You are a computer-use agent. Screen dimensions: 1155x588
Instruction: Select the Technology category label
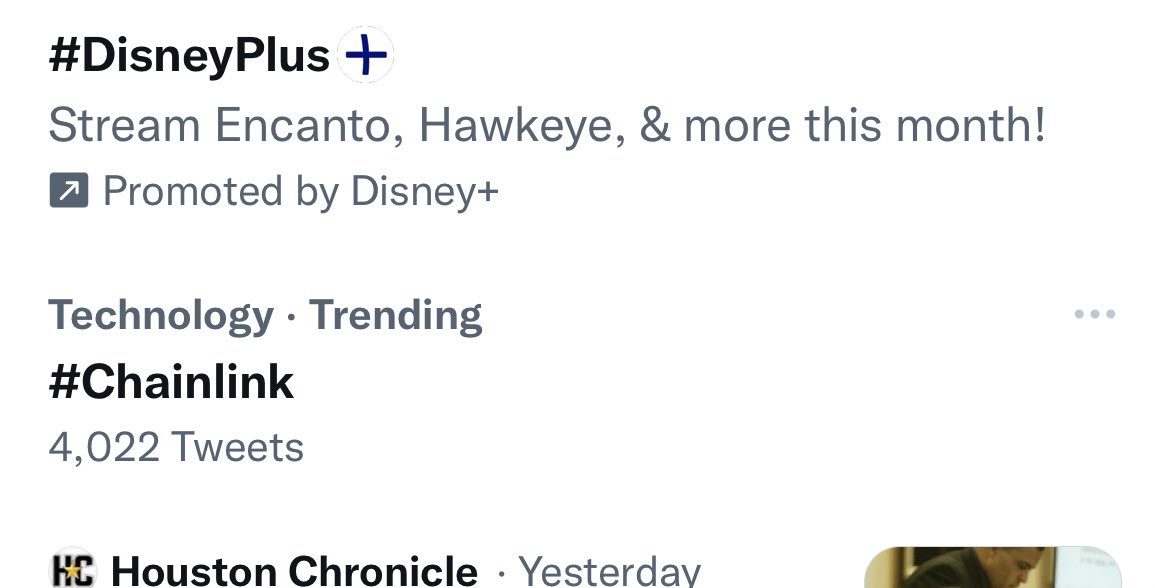pyautogui.click(x=161, y=316)
